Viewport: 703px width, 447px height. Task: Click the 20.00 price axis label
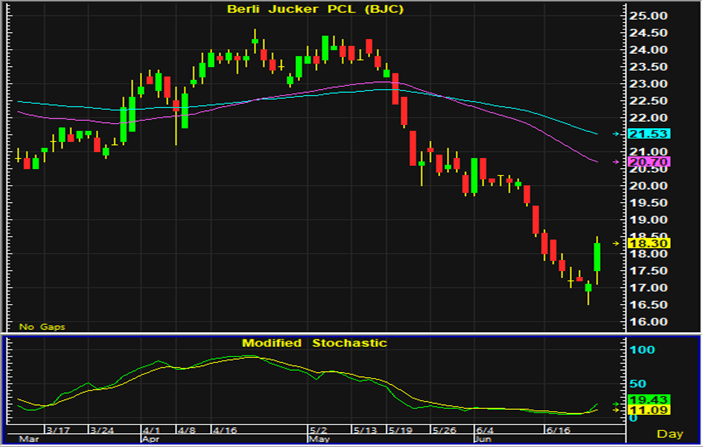648,186
